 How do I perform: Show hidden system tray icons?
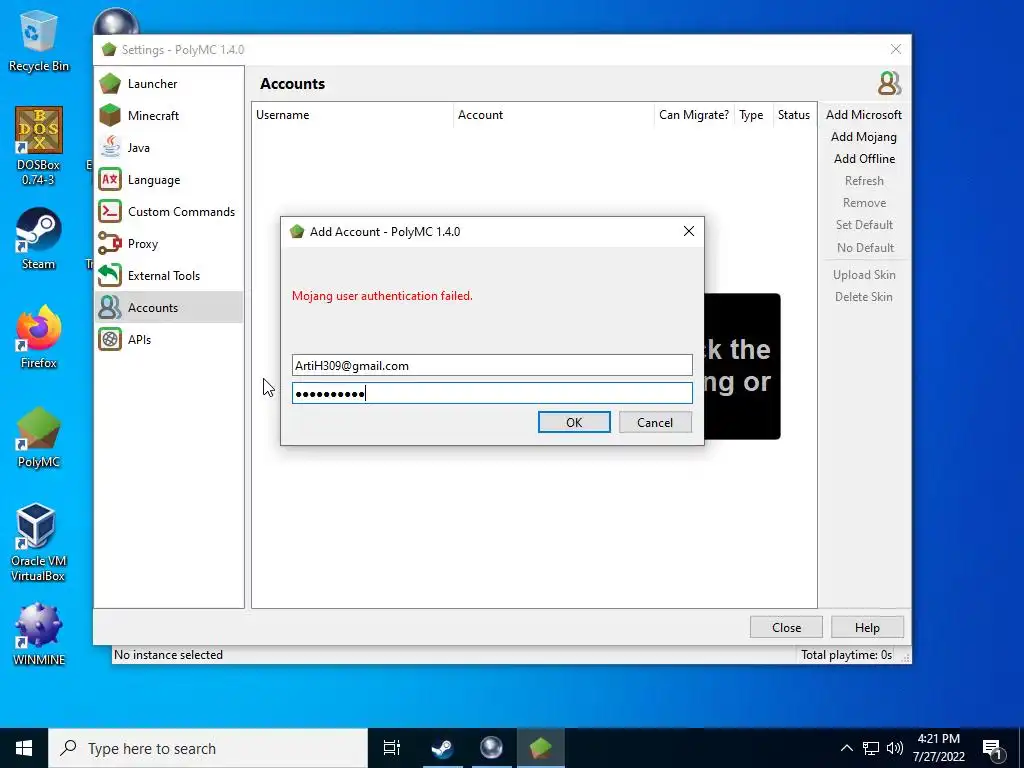(846, 748)
